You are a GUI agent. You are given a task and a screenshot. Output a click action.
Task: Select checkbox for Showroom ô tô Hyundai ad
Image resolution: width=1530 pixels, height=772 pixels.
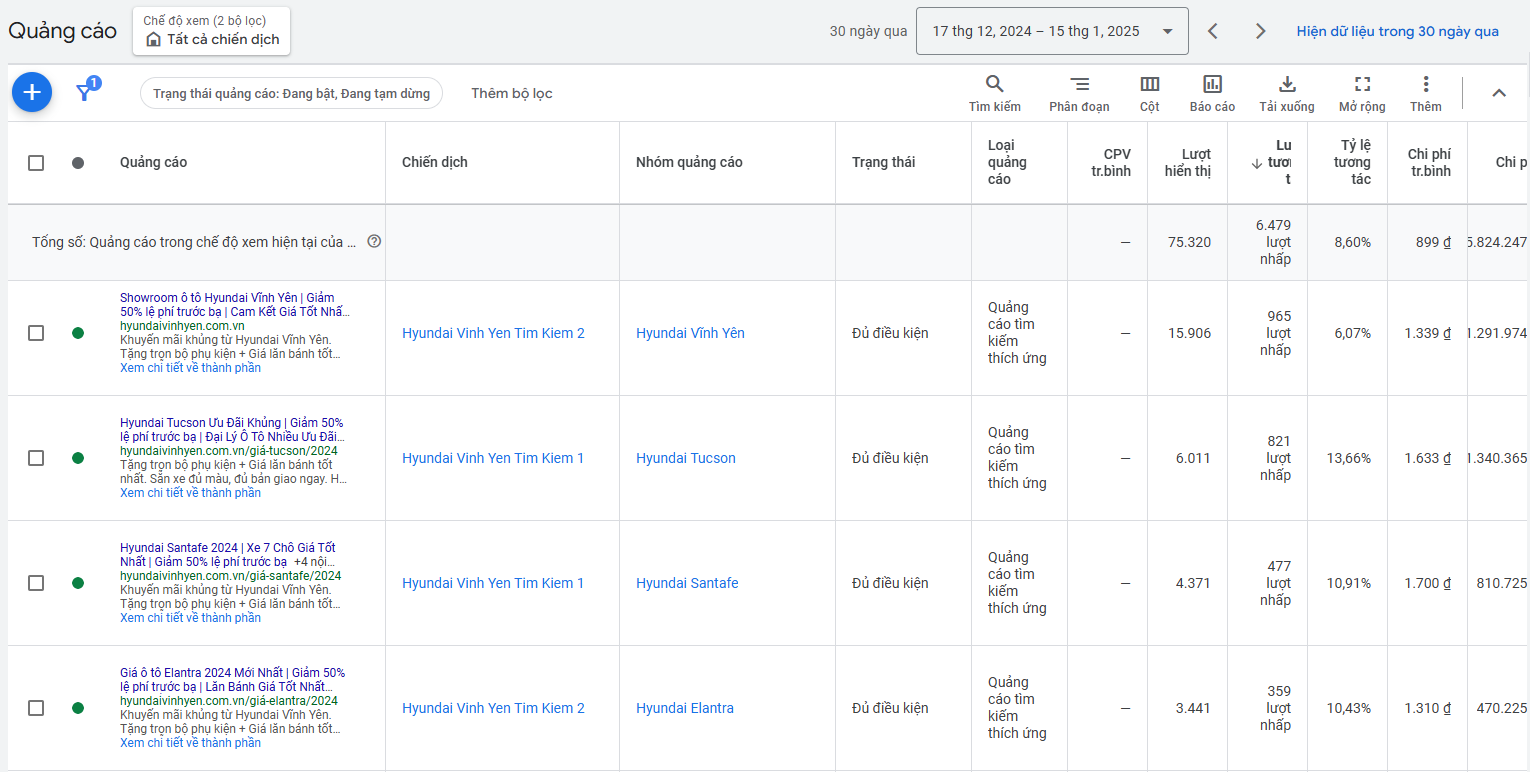[36, 333]
